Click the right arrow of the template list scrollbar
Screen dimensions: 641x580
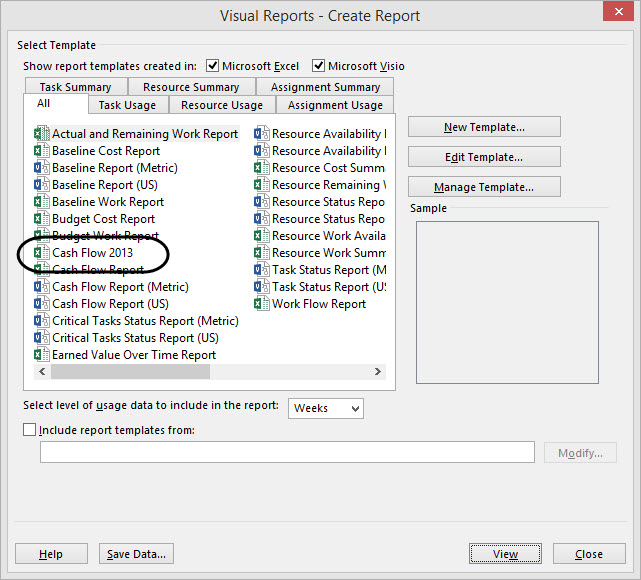(x=378, y=372)
